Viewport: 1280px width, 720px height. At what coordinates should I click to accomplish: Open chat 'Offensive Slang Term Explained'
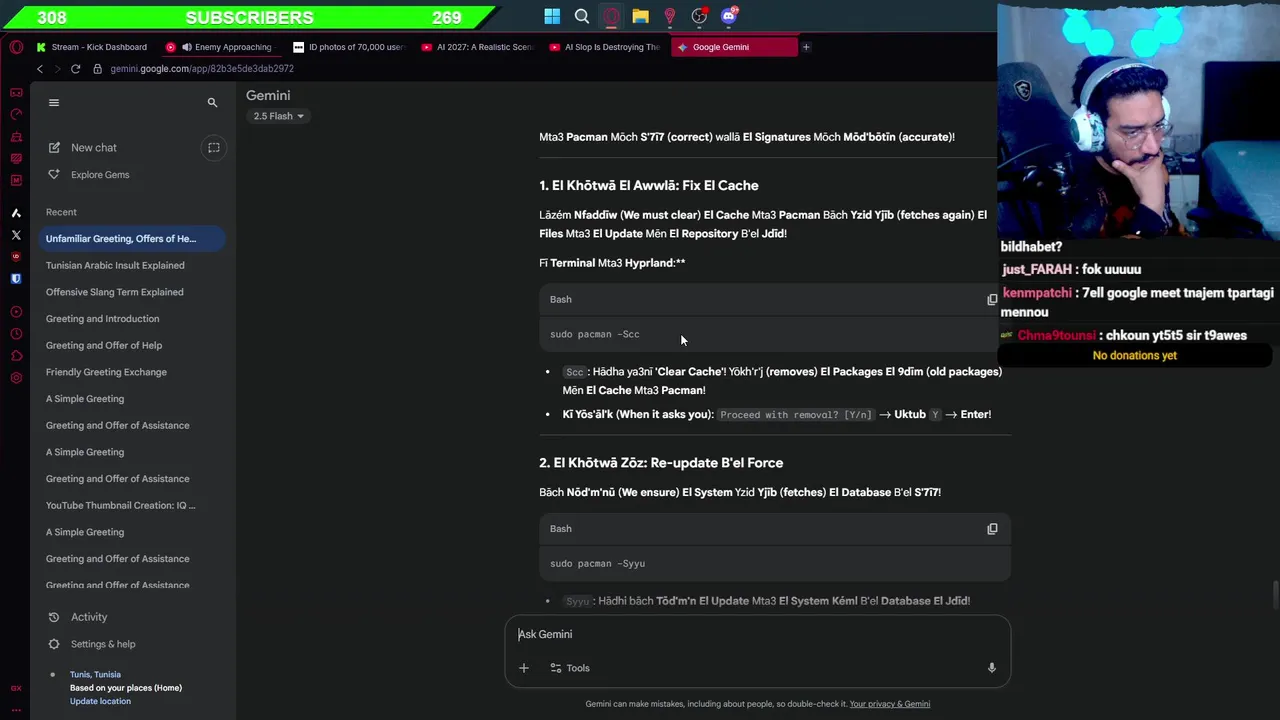click(114, 292)
